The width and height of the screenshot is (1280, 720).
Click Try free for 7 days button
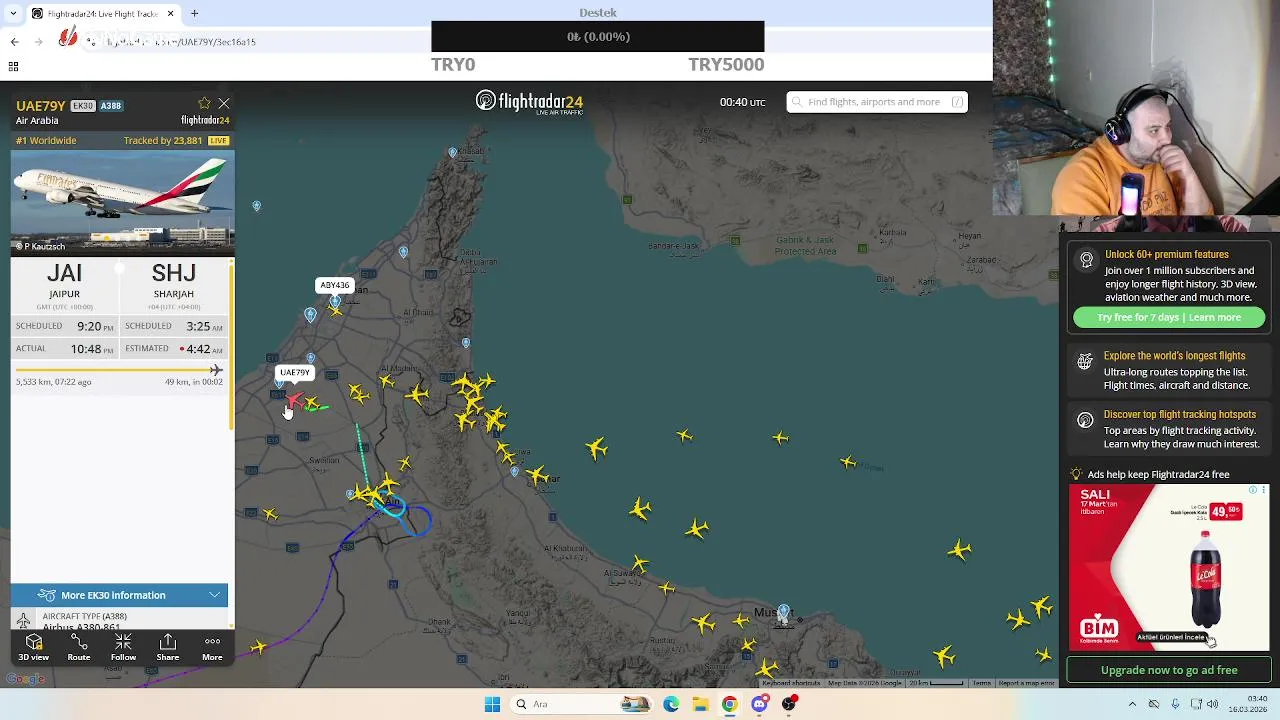click(x=1169, y=317)
